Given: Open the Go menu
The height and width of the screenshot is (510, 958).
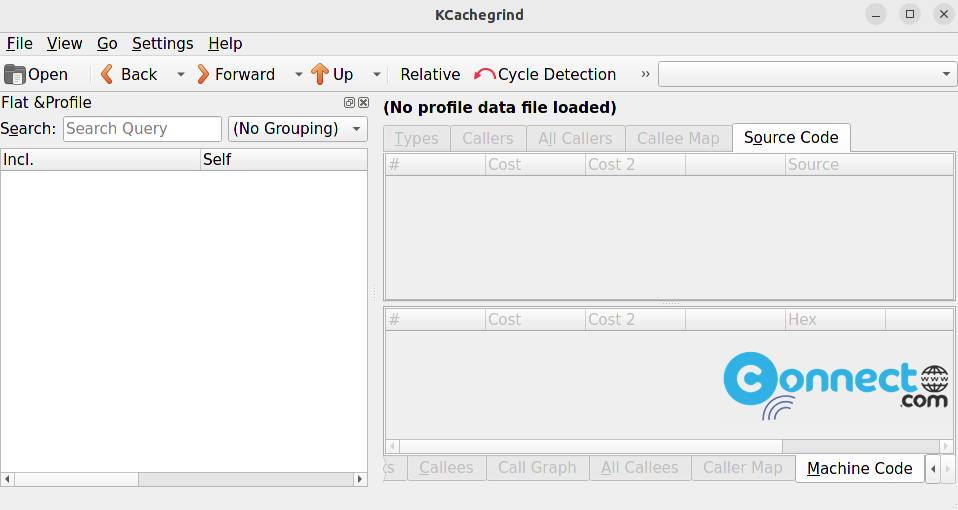Looking at the screenshot, I should [x=107, y=43].
